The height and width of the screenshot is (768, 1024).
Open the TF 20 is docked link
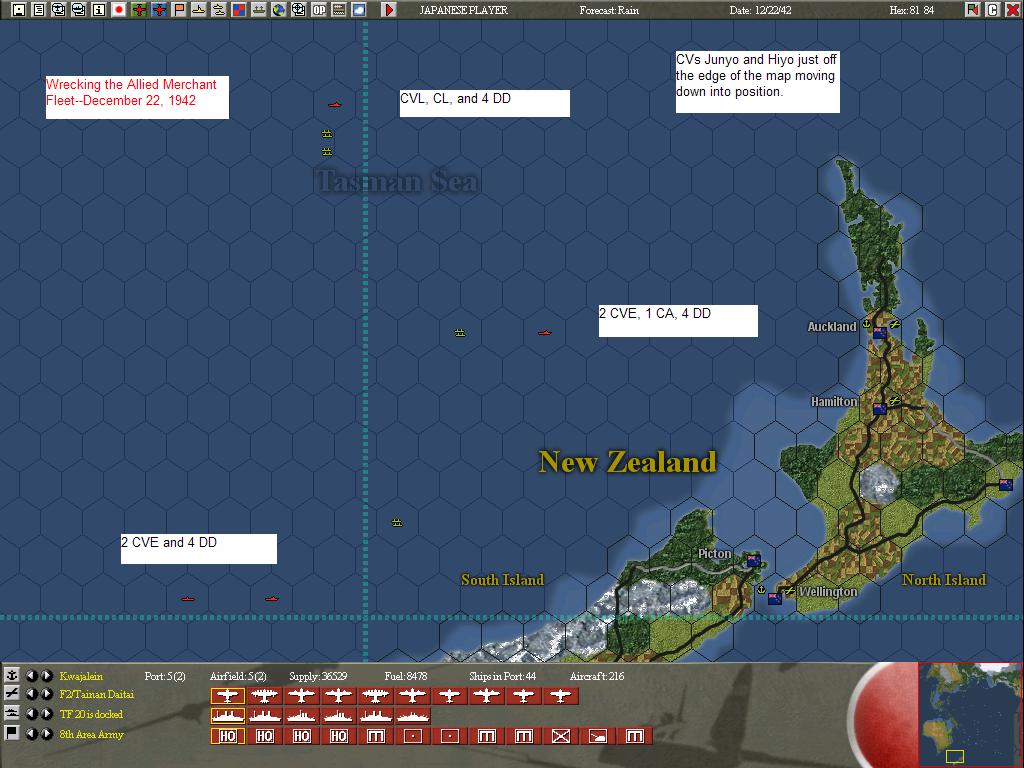pos(91,714)
